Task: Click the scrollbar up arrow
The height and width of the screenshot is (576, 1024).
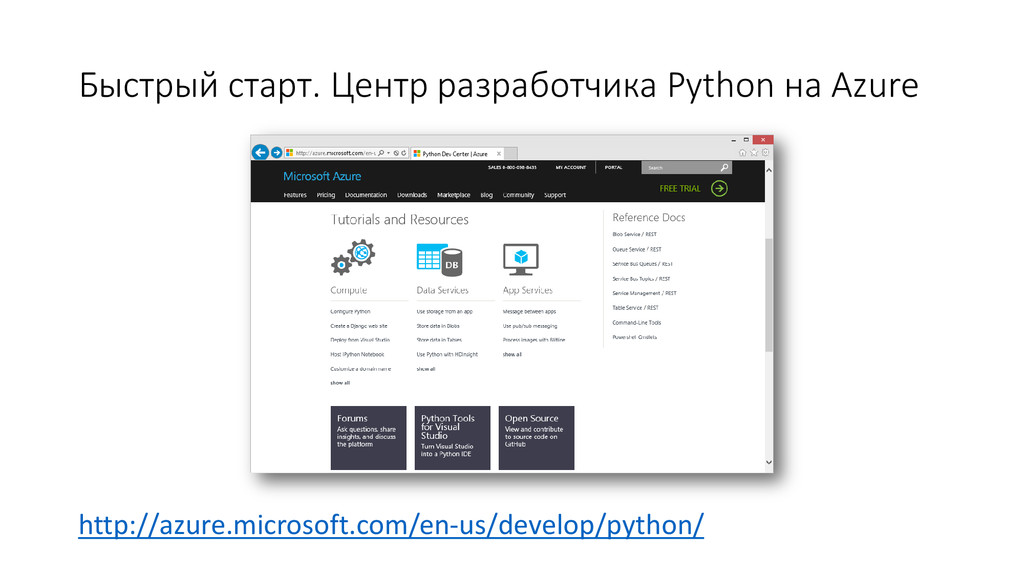Action: (x=769, y=170)
